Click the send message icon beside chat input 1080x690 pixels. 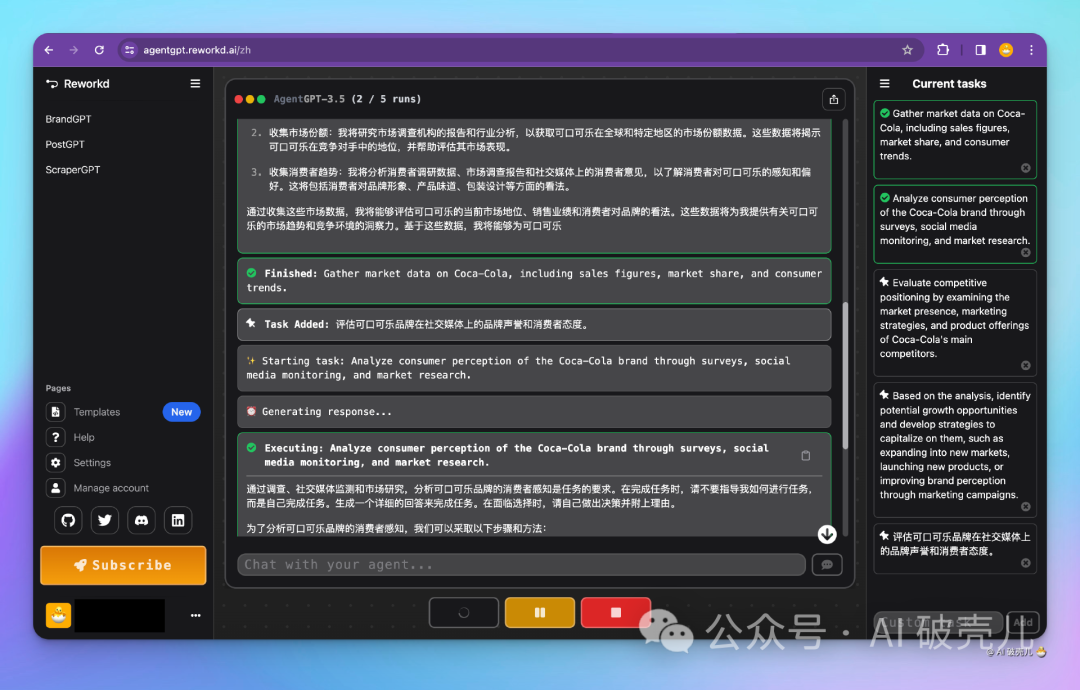click(827, 565)
